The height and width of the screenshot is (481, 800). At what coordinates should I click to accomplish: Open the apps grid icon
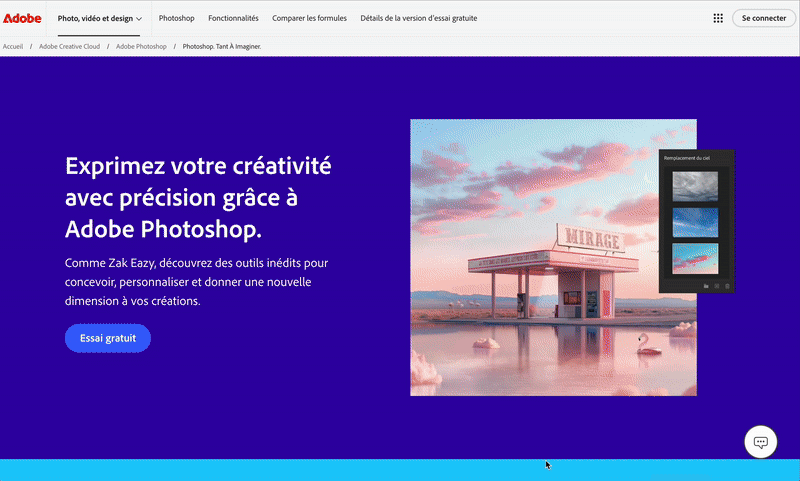(718, 18)
